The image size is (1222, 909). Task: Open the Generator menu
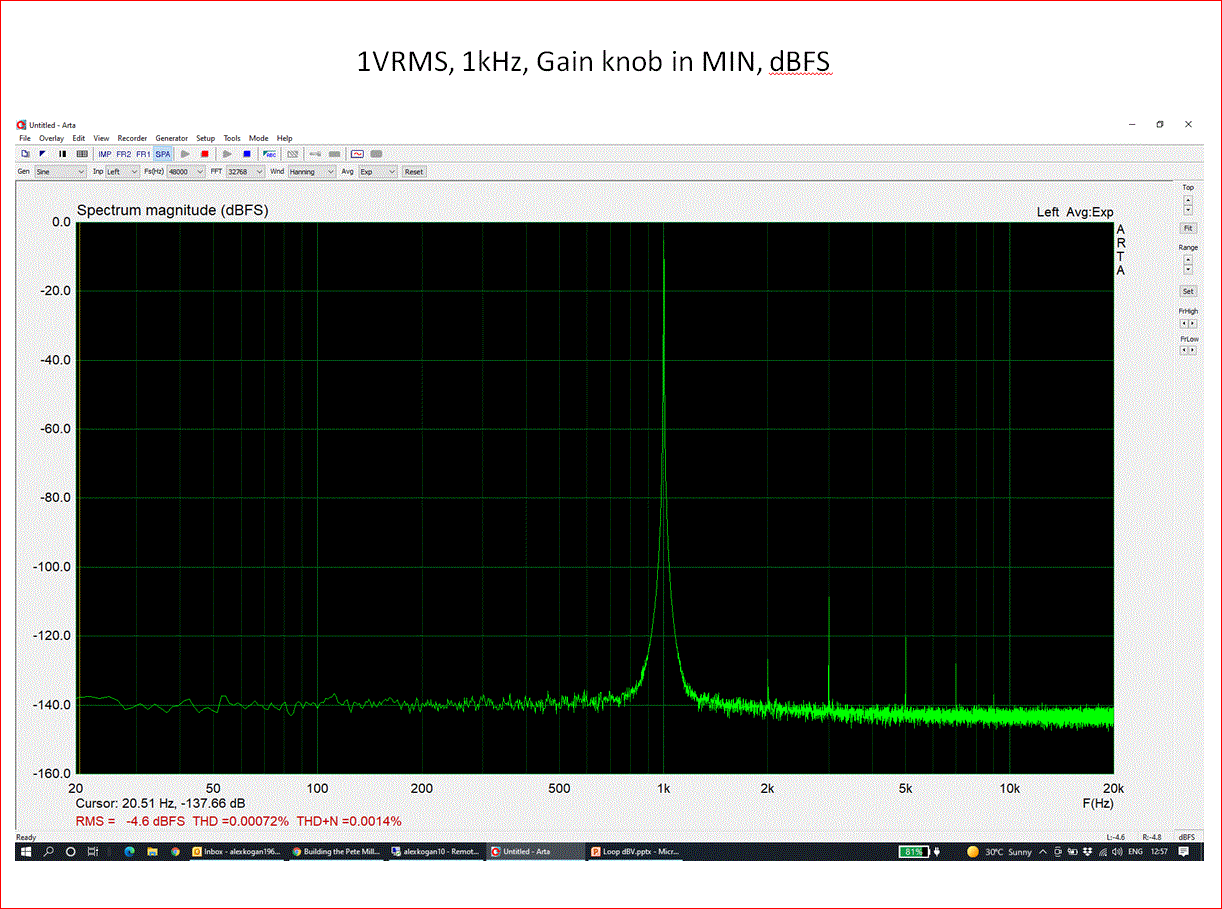171,138
